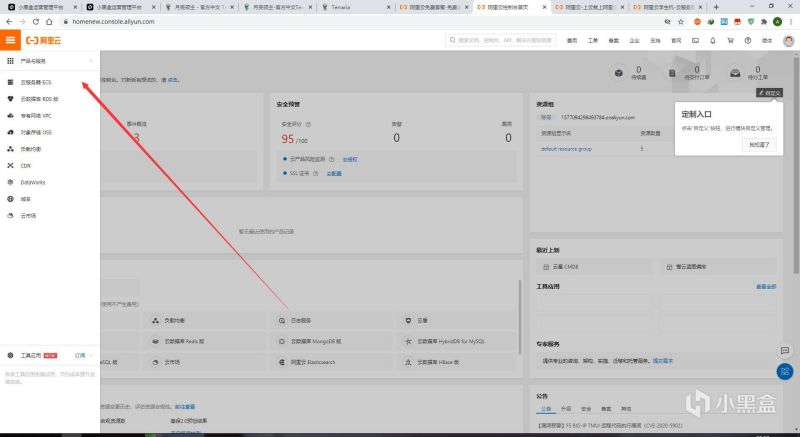Screen dimensions: 800x437
Task: Go to browser home page
Action: (49, 22)
